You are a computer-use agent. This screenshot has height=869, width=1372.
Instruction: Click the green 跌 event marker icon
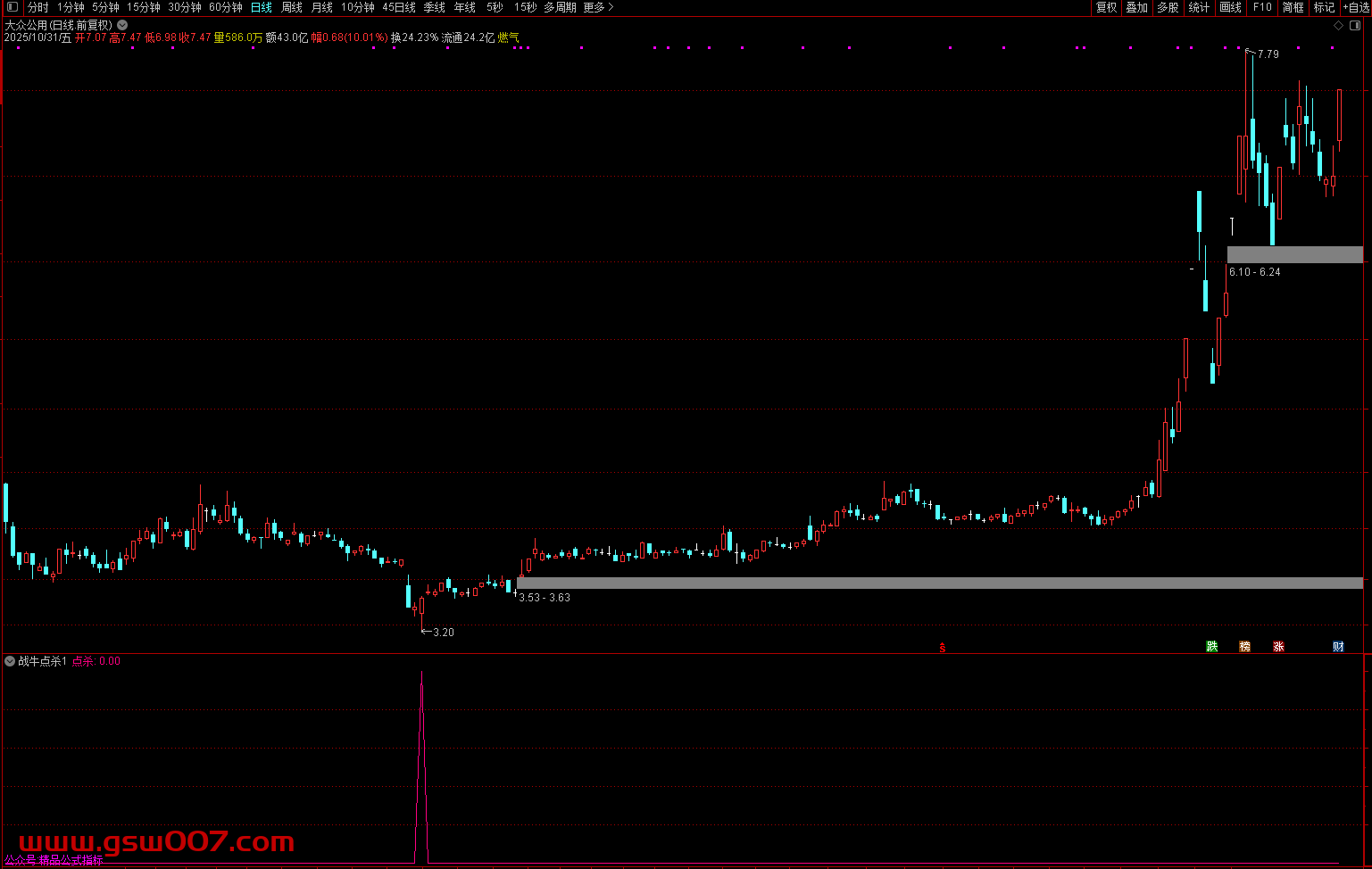(x=1211, y=647)
